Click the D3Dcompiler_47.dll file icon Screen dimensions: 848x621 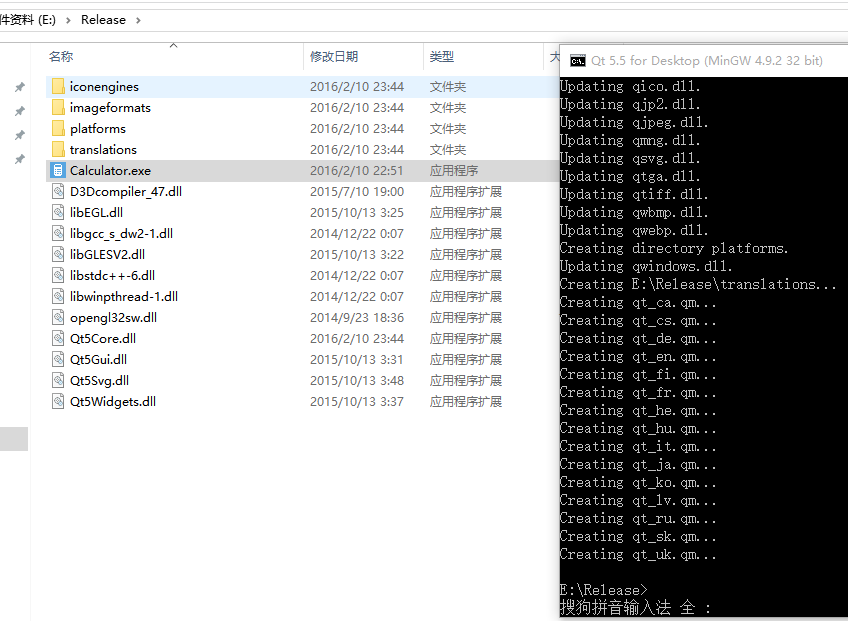58,191
